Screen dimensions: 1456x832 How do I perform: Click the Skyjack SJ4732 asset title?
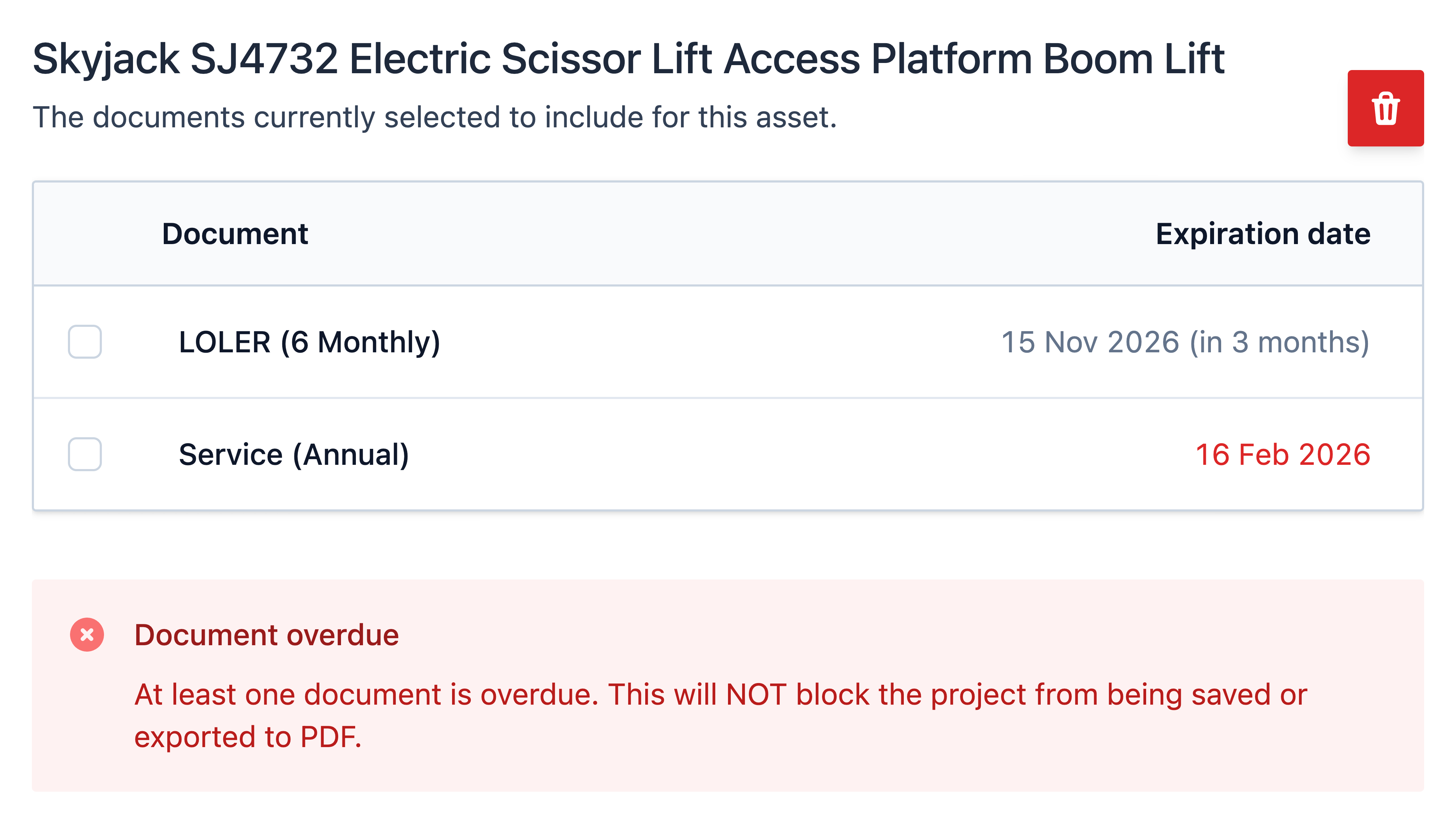coord(629,59)
